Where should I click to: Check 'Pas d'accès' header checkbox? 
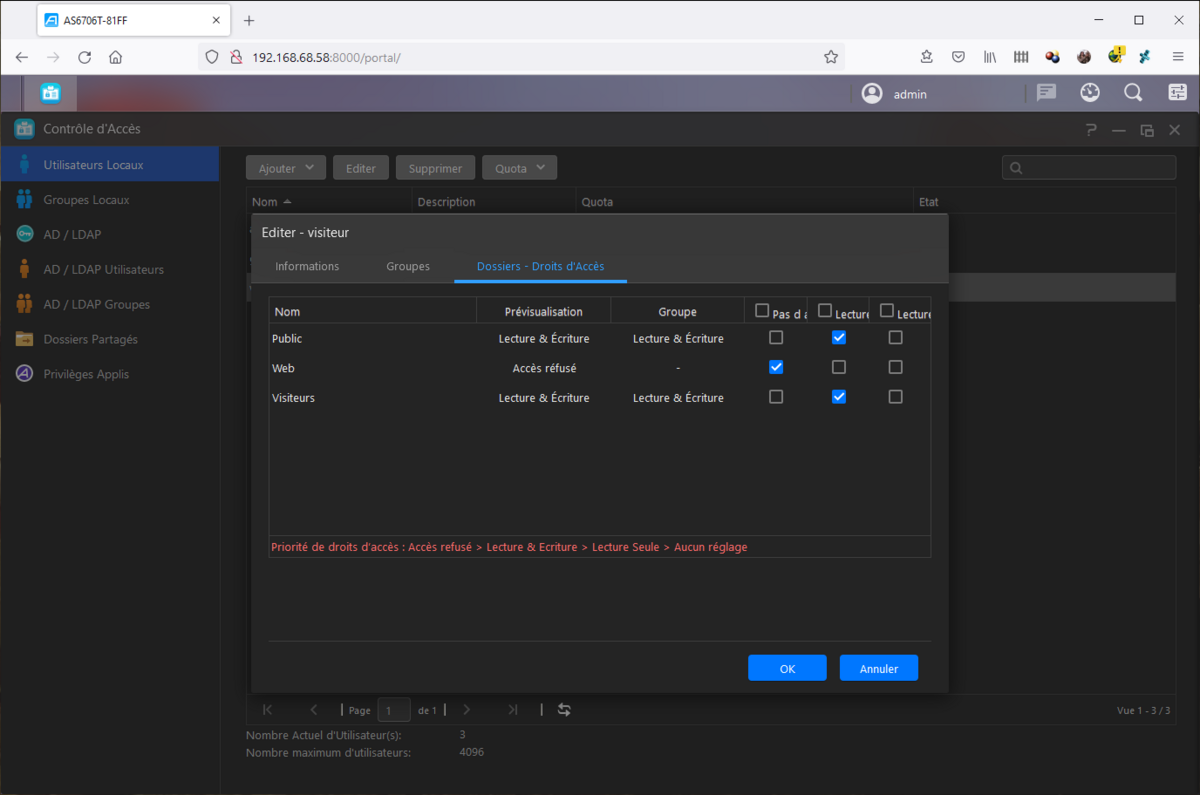point(762,311)
